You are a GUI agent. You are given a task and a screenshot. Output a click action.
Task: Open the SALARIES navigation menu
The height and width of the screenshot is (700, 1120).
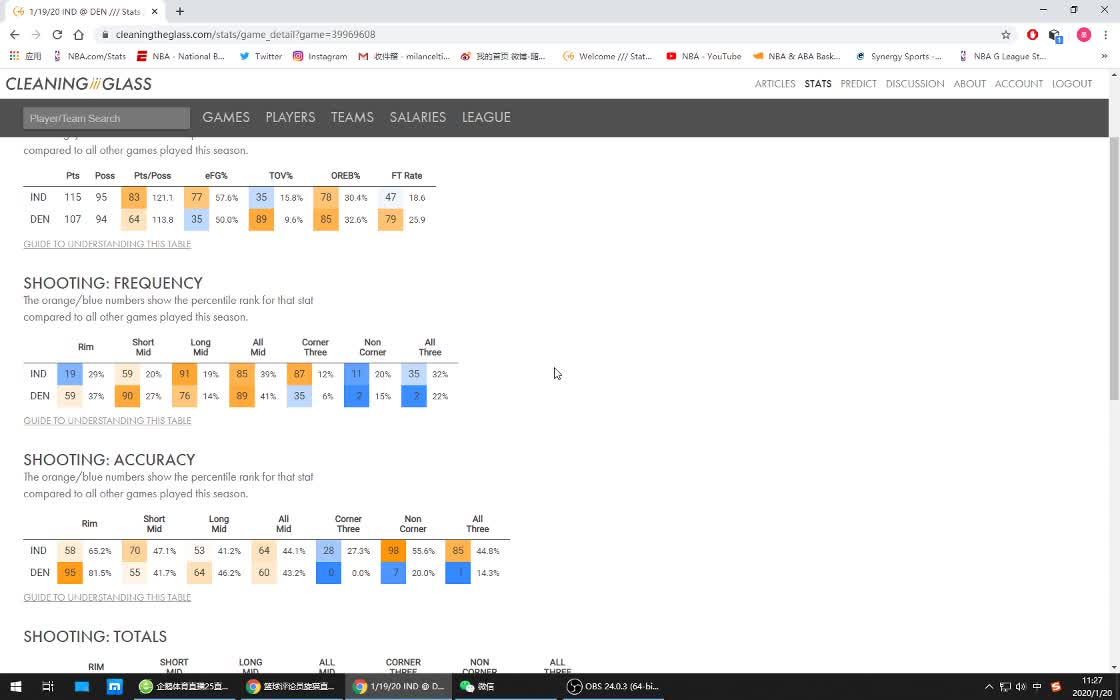[x=417, y=117]
